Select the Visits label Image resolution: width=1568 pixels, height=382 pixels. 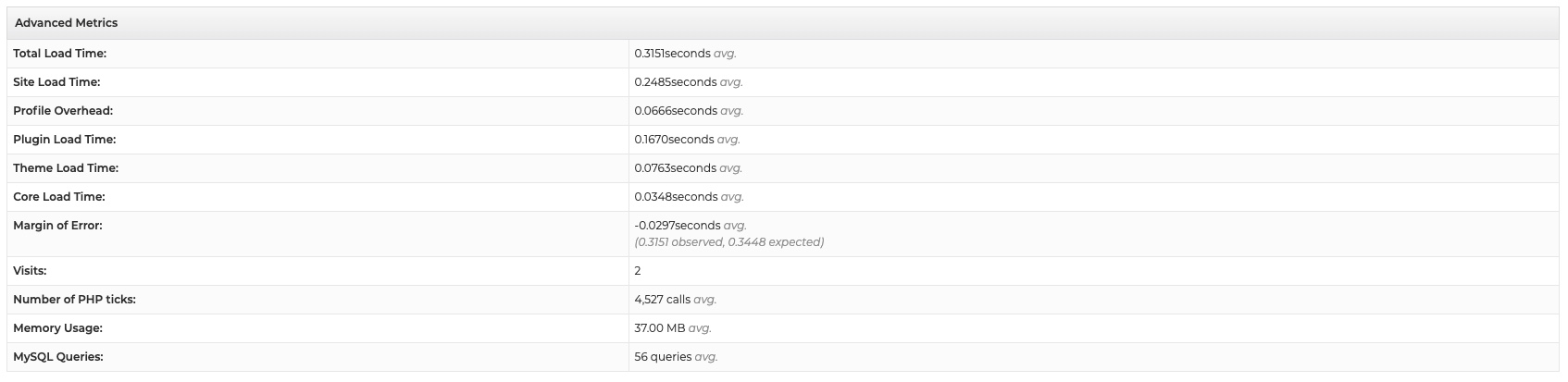coord(30,271)
